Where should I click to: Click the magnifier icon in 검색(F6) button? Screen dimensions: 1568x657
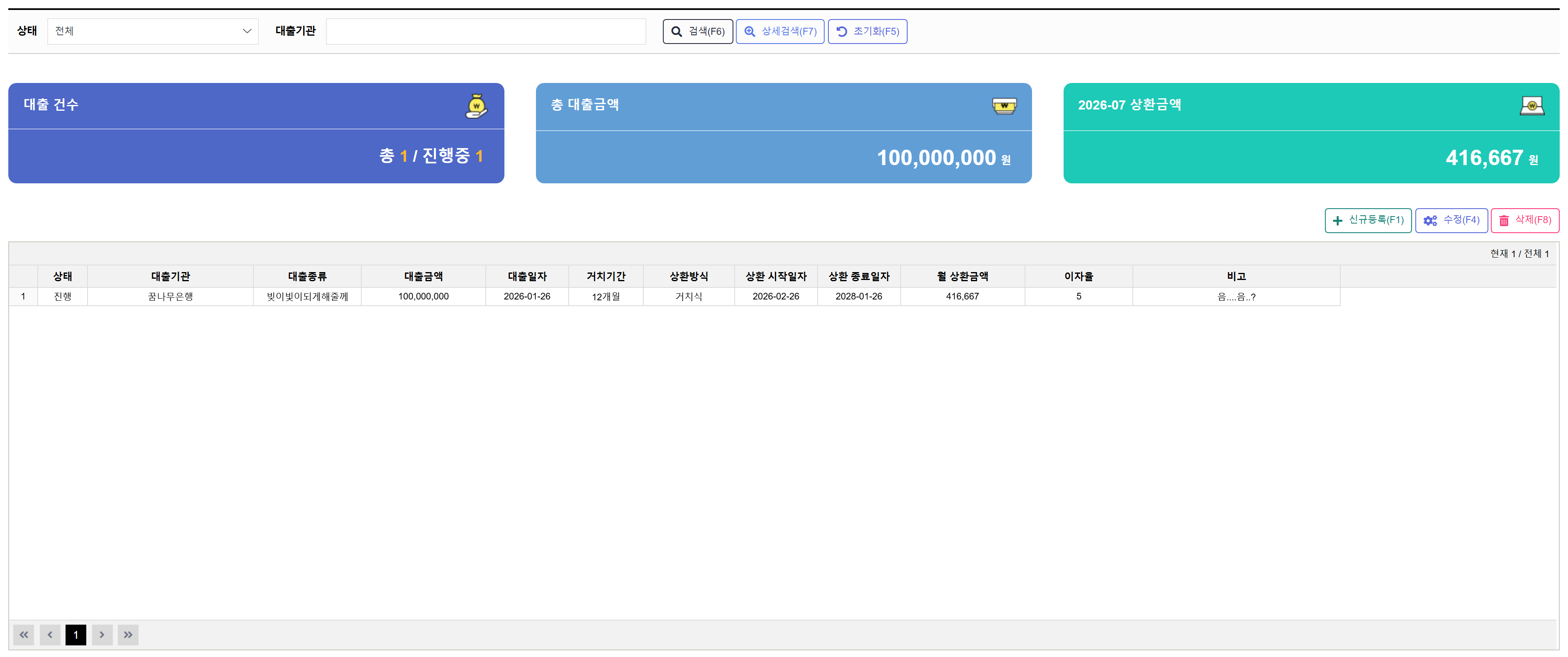pos(676,32)
